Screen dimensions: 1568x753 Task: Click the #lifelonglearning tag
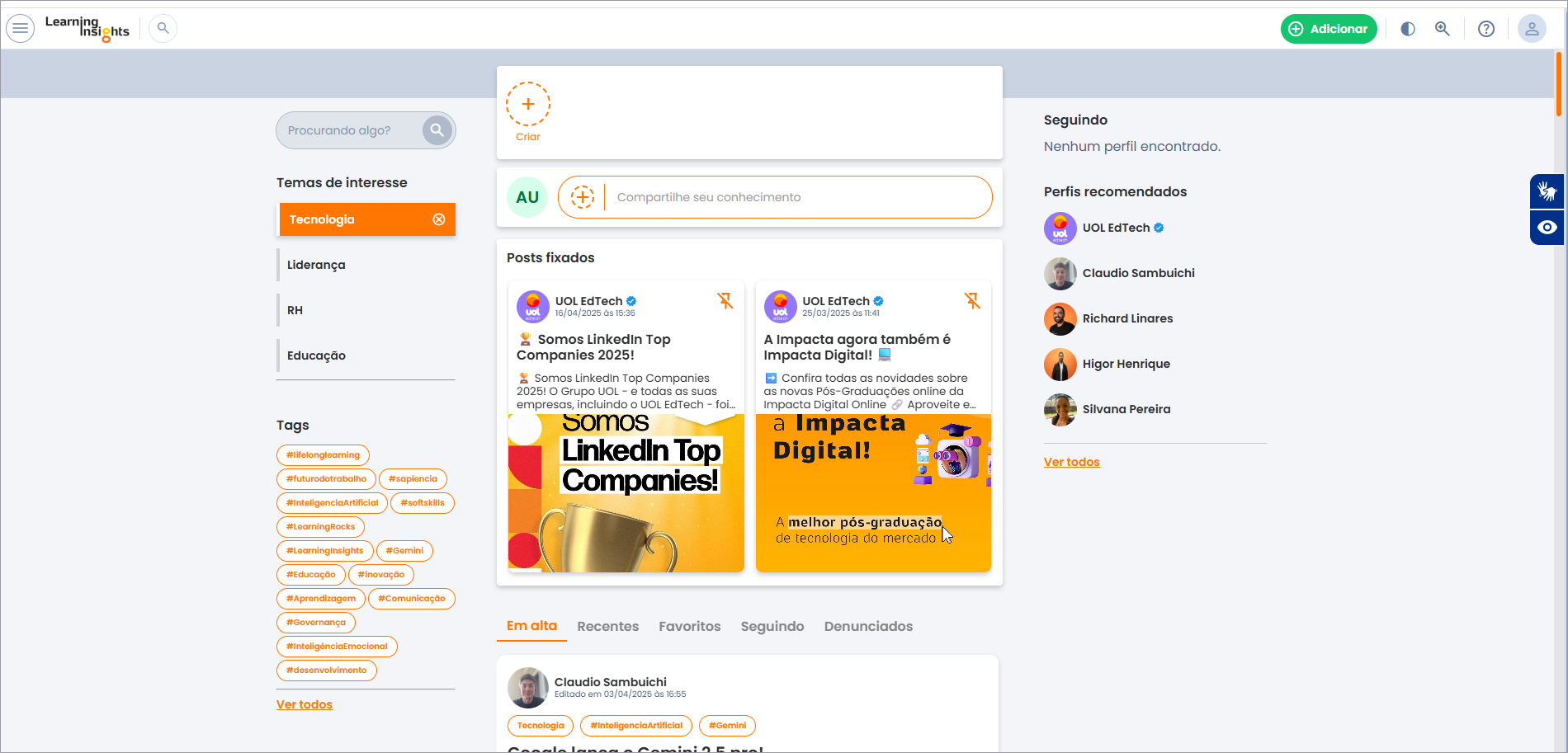tap(323, 455)
